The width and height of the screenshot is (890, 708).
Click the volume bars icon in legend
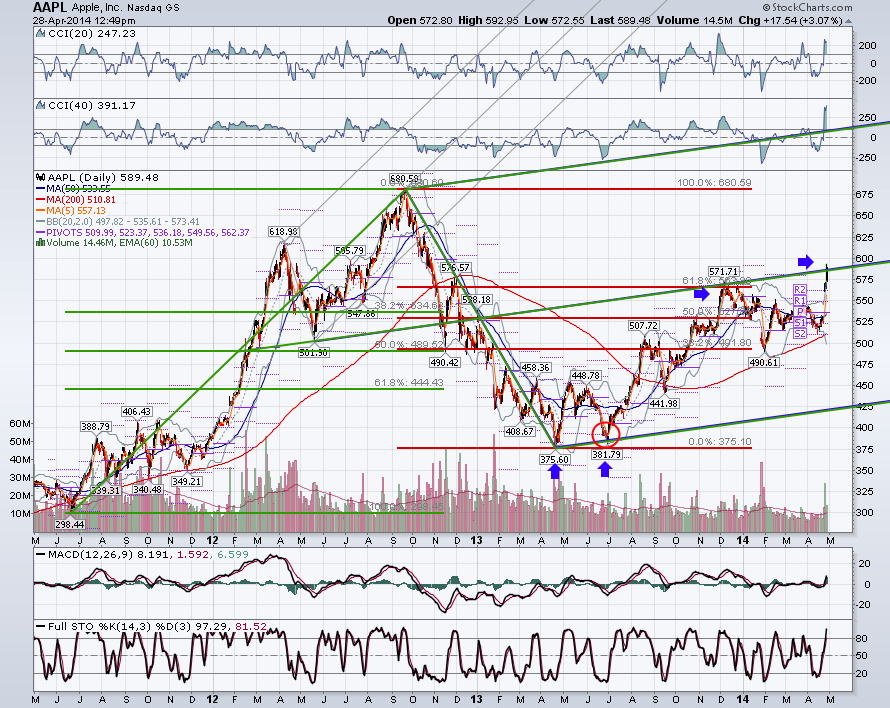[x=40, y=242]
